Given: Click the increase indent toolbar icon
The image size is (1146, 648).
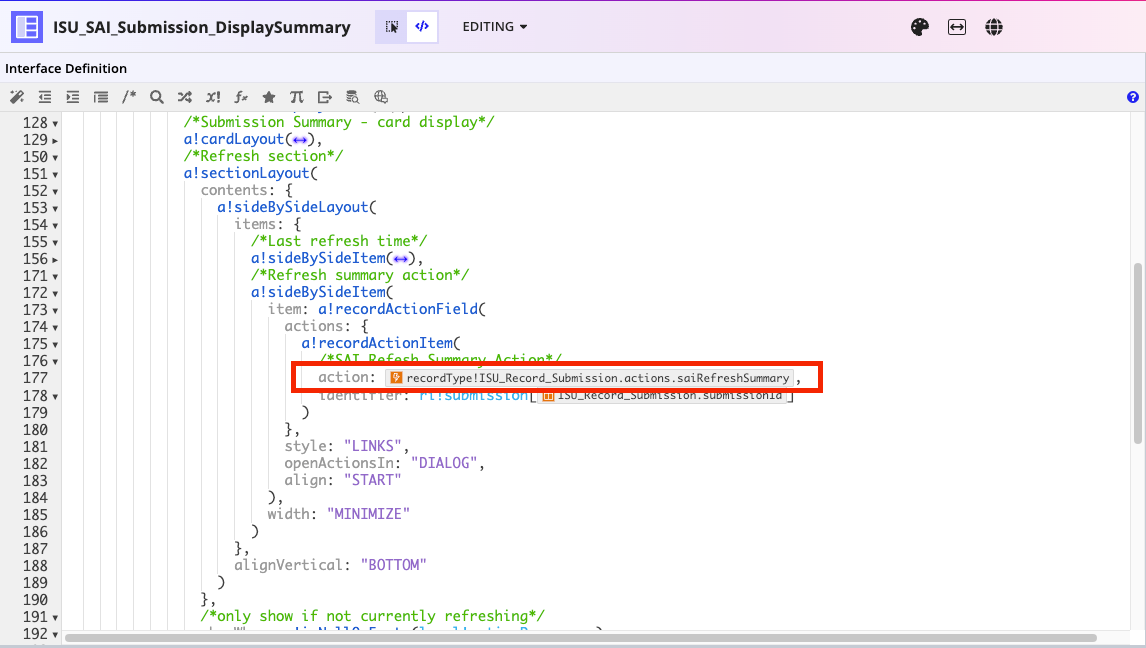Looking at the screenshot, I should tap(72, 96).
